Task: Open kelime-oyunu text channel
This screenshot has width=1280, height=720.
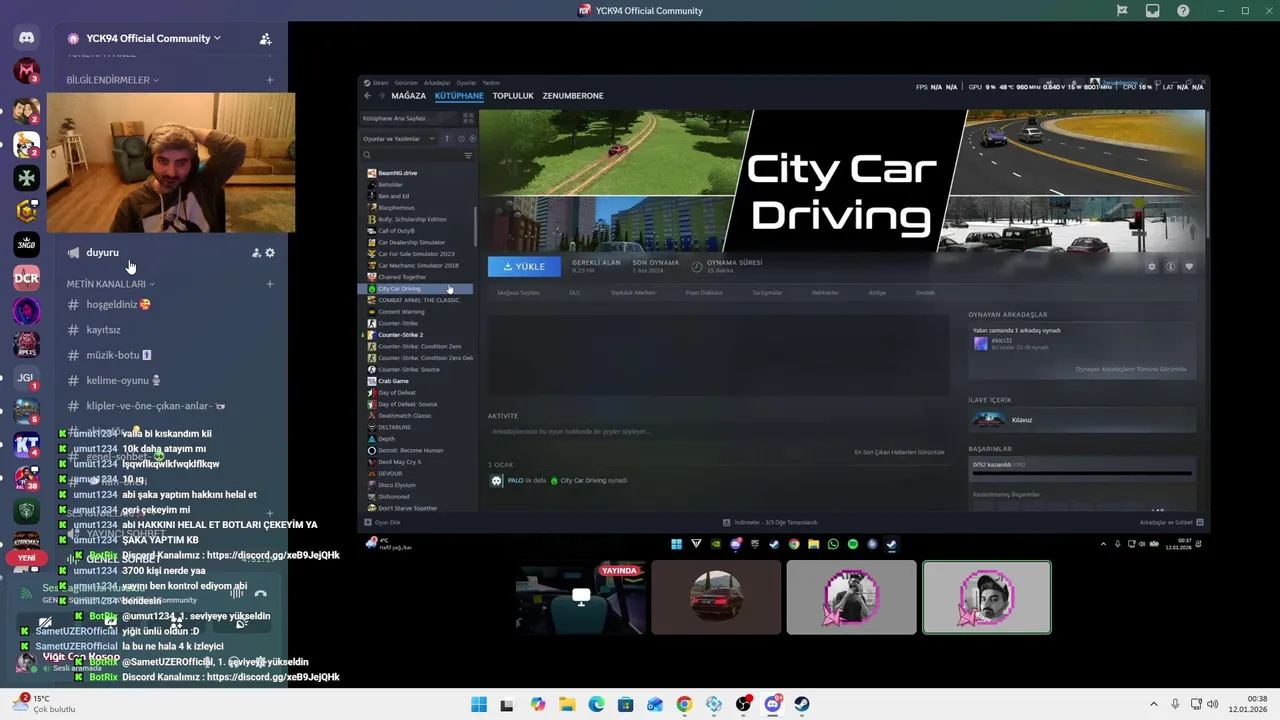Action: click(122, 381)
